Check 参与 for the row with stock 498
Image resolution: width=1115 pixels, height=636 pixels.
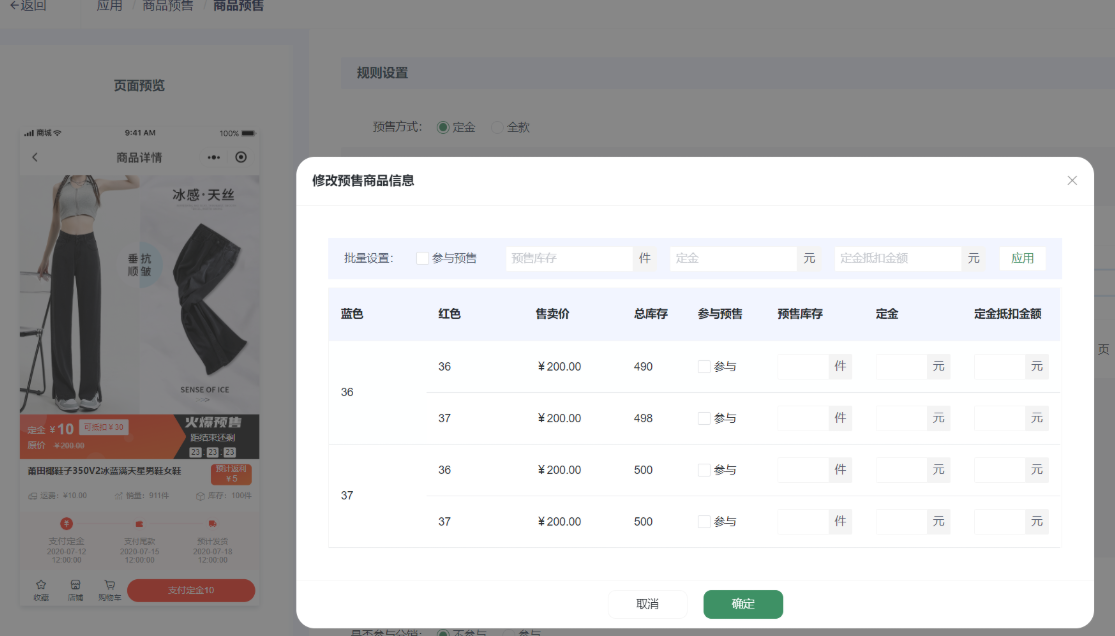click(x=704, y=418)
